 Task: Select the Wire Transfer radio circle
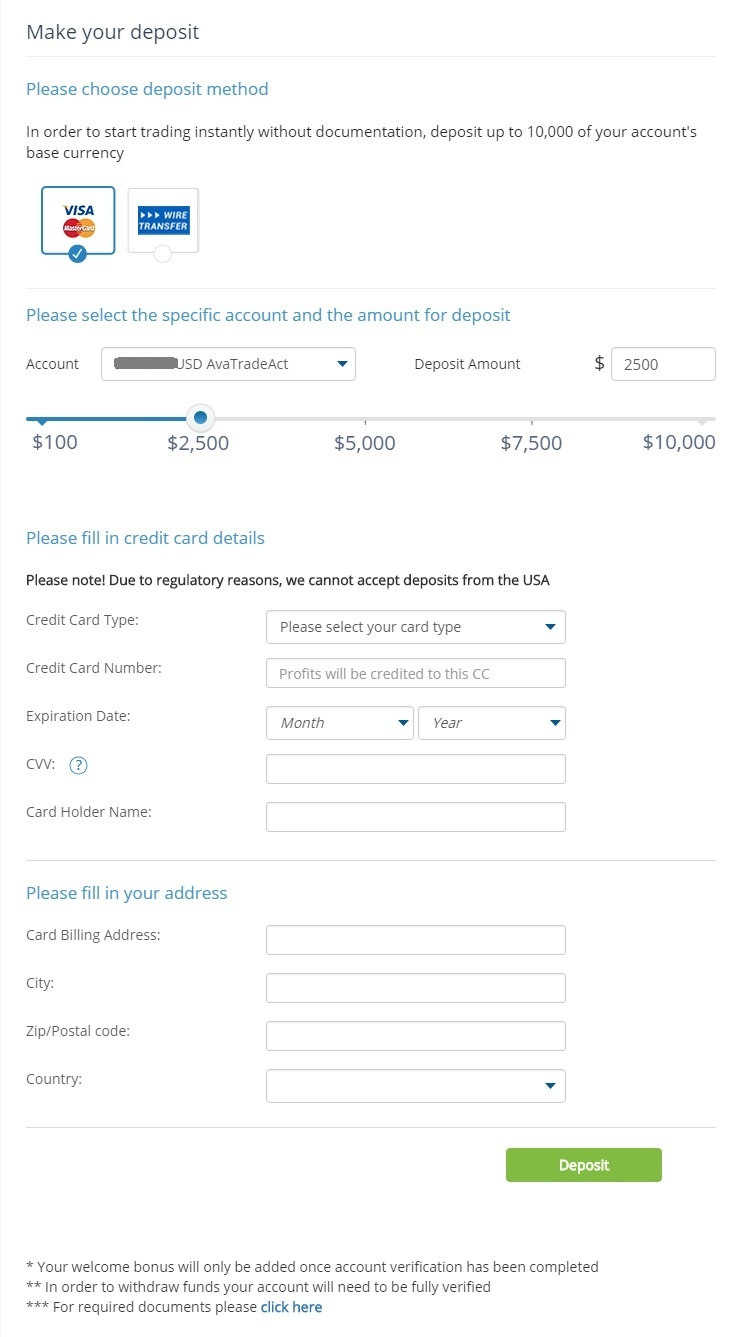tap(163, 254)
